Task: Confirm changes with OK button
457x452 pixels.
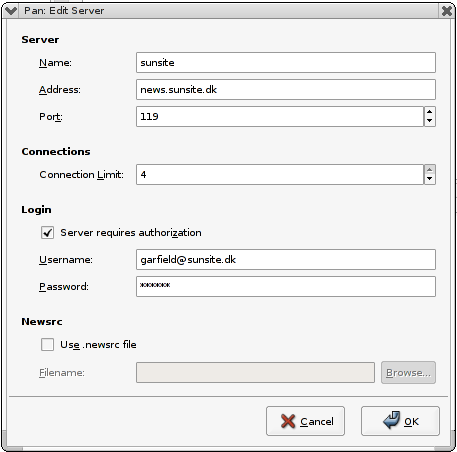Action: tap(400, 421)
